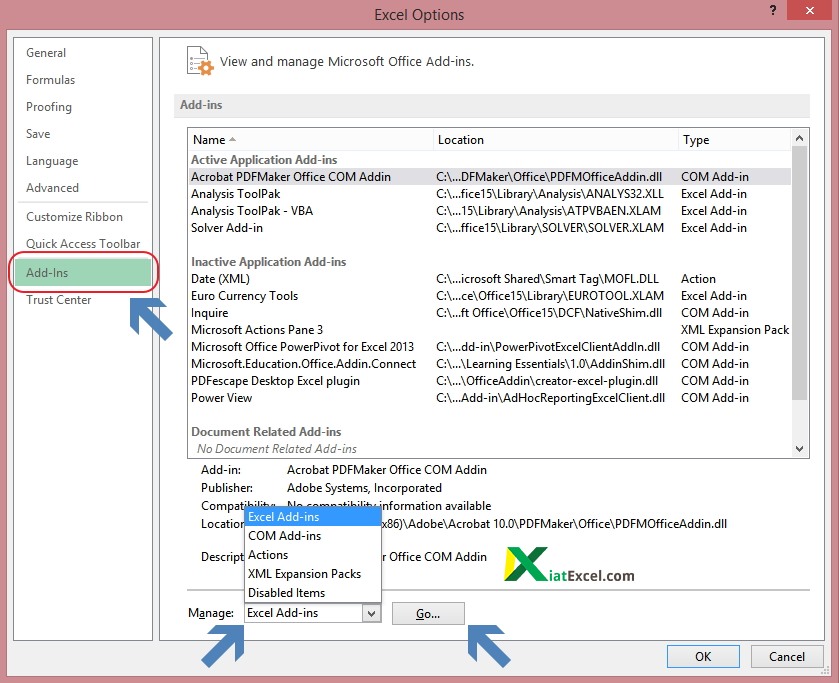Viewport: 839px width, 683px height.
Task: Click the add-ins list scrollbar thumb
Action: (x=799, y=273)
